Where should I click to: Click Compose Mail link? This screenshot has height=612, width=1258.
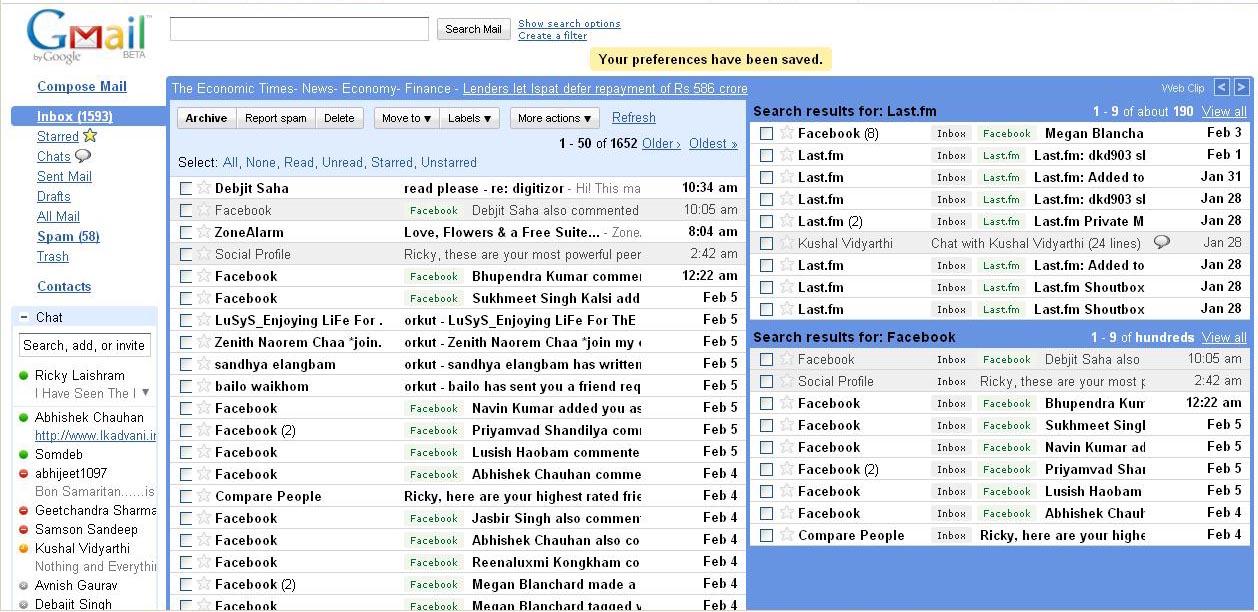pyautogui.click(x=82, y=86)
